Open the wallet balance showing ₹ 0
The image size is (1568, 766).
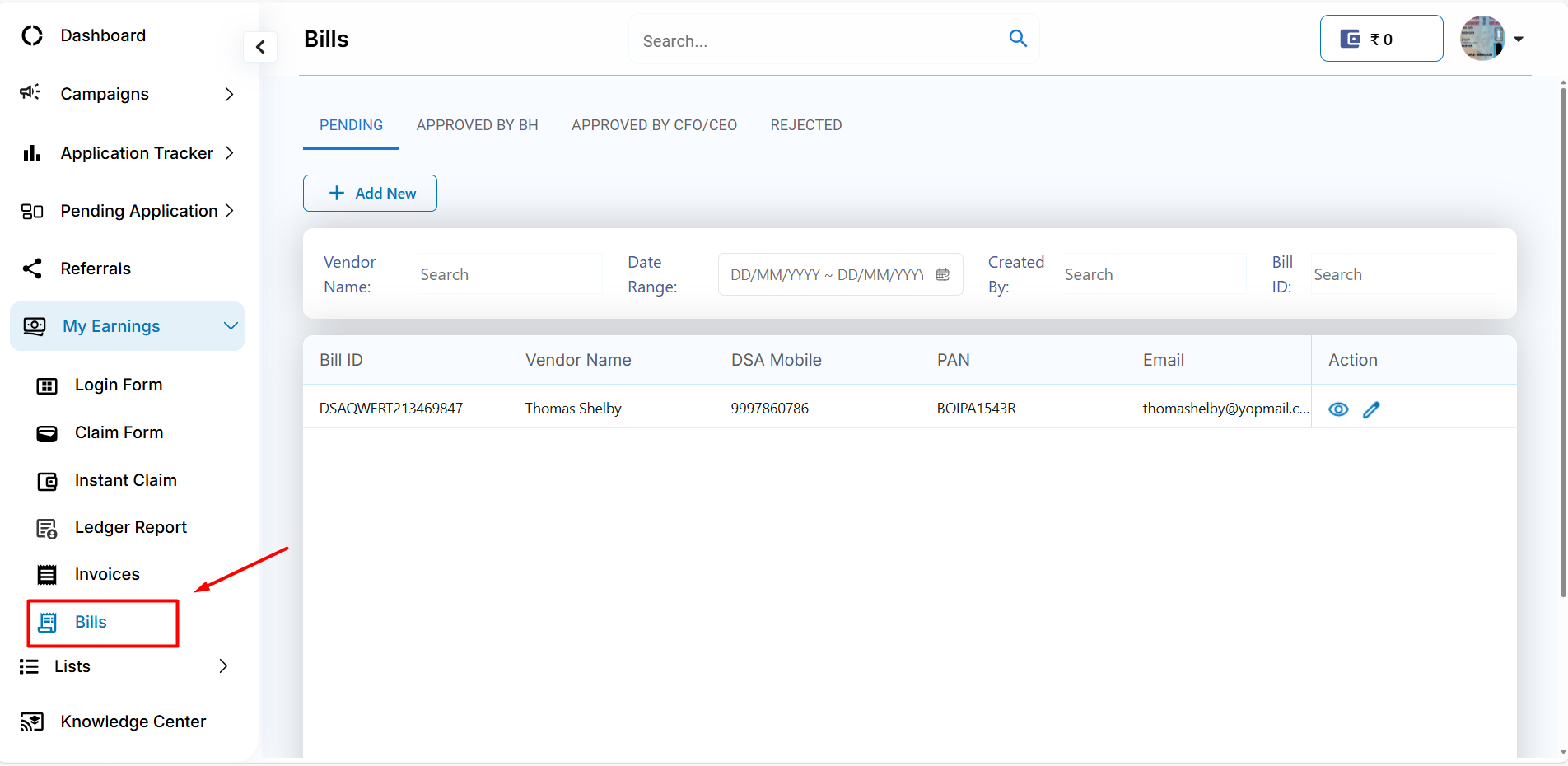point(1381,39)
